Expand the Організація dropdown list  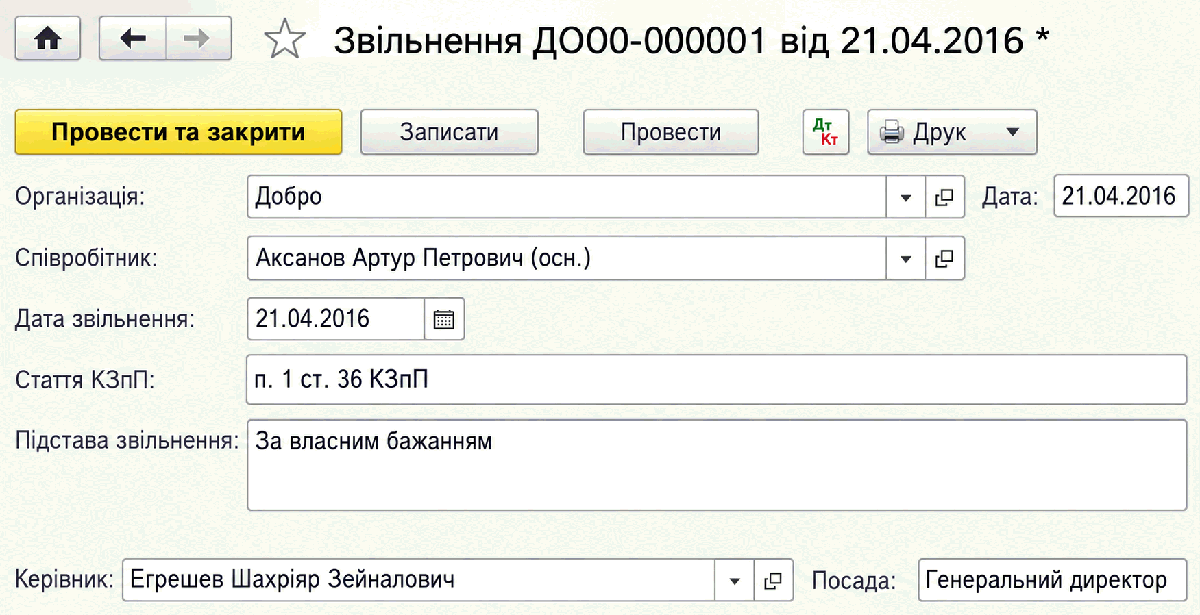pyautogui.click(x=906, y=198)
